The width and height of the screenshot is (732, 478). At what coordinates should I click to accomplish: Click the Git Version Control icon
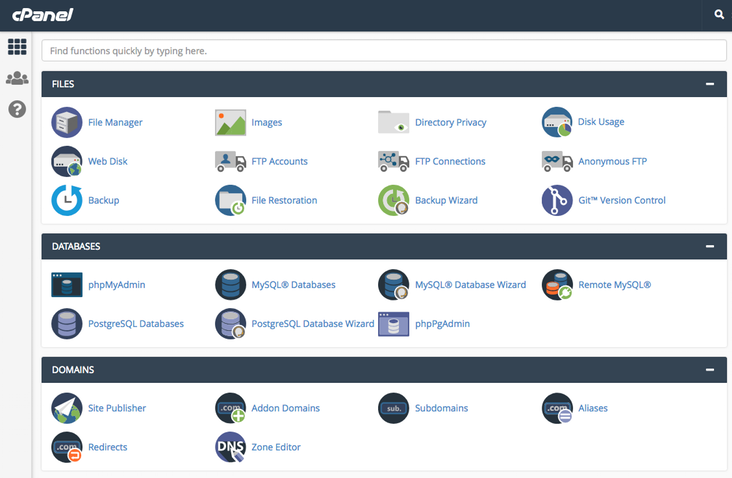coord(557,200)
